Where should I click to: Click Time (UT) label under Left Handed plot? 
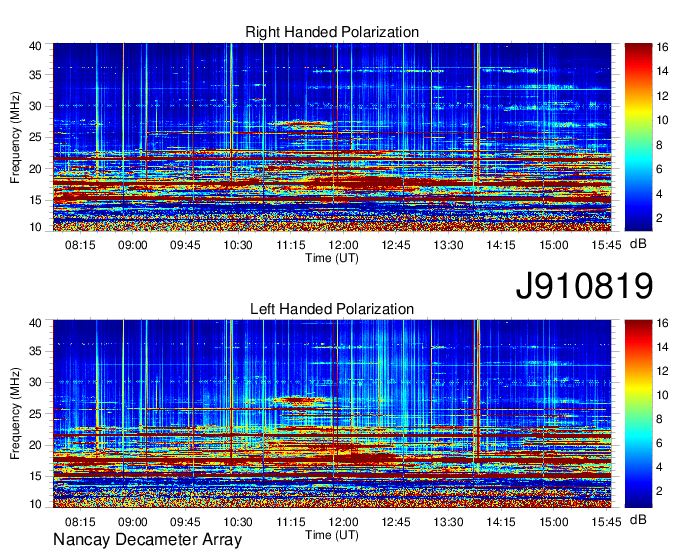pyautogui.click(x=332, y=535)
